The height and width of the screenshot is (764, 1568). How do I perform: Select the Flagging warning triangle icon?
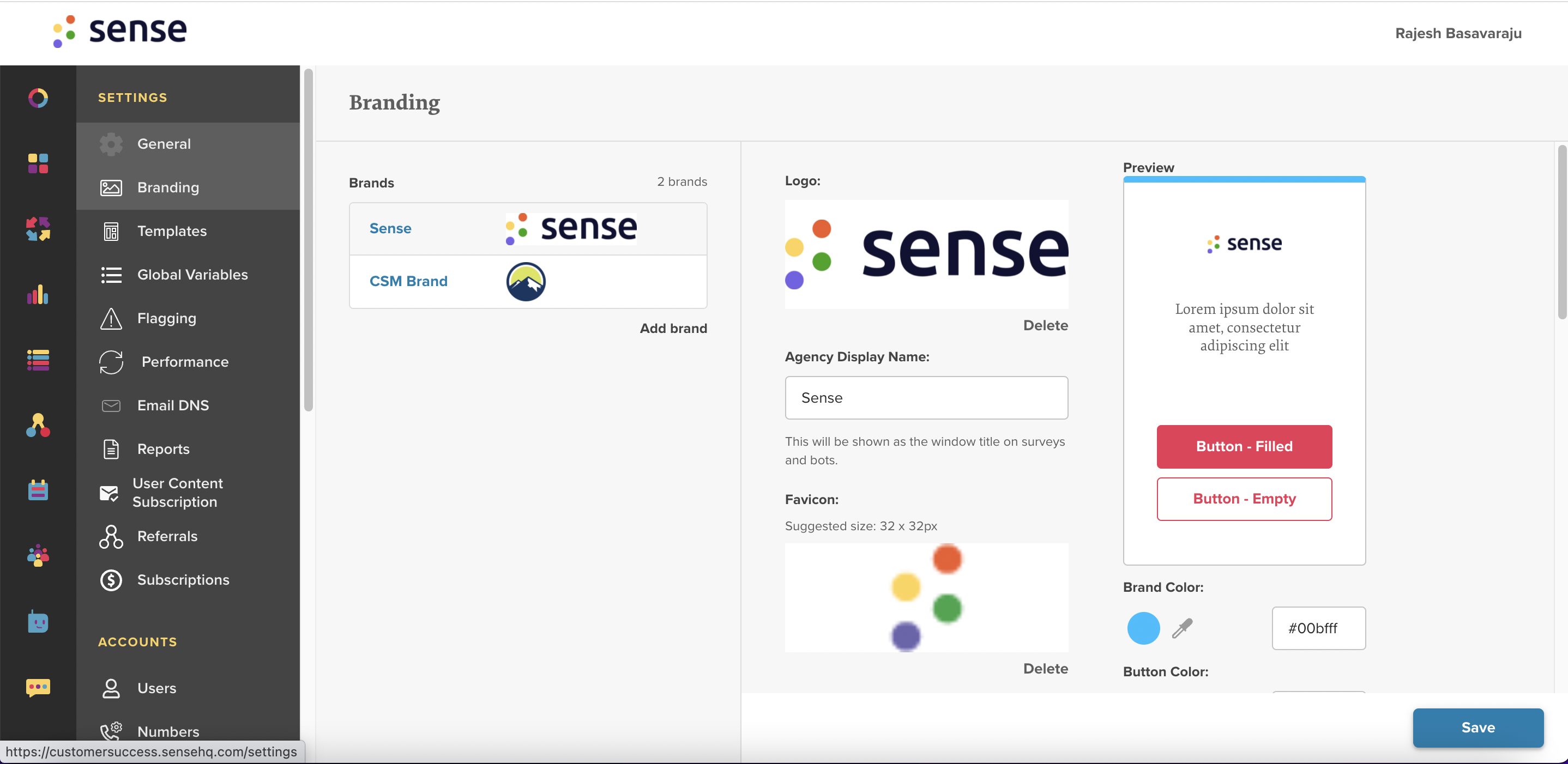110,318
